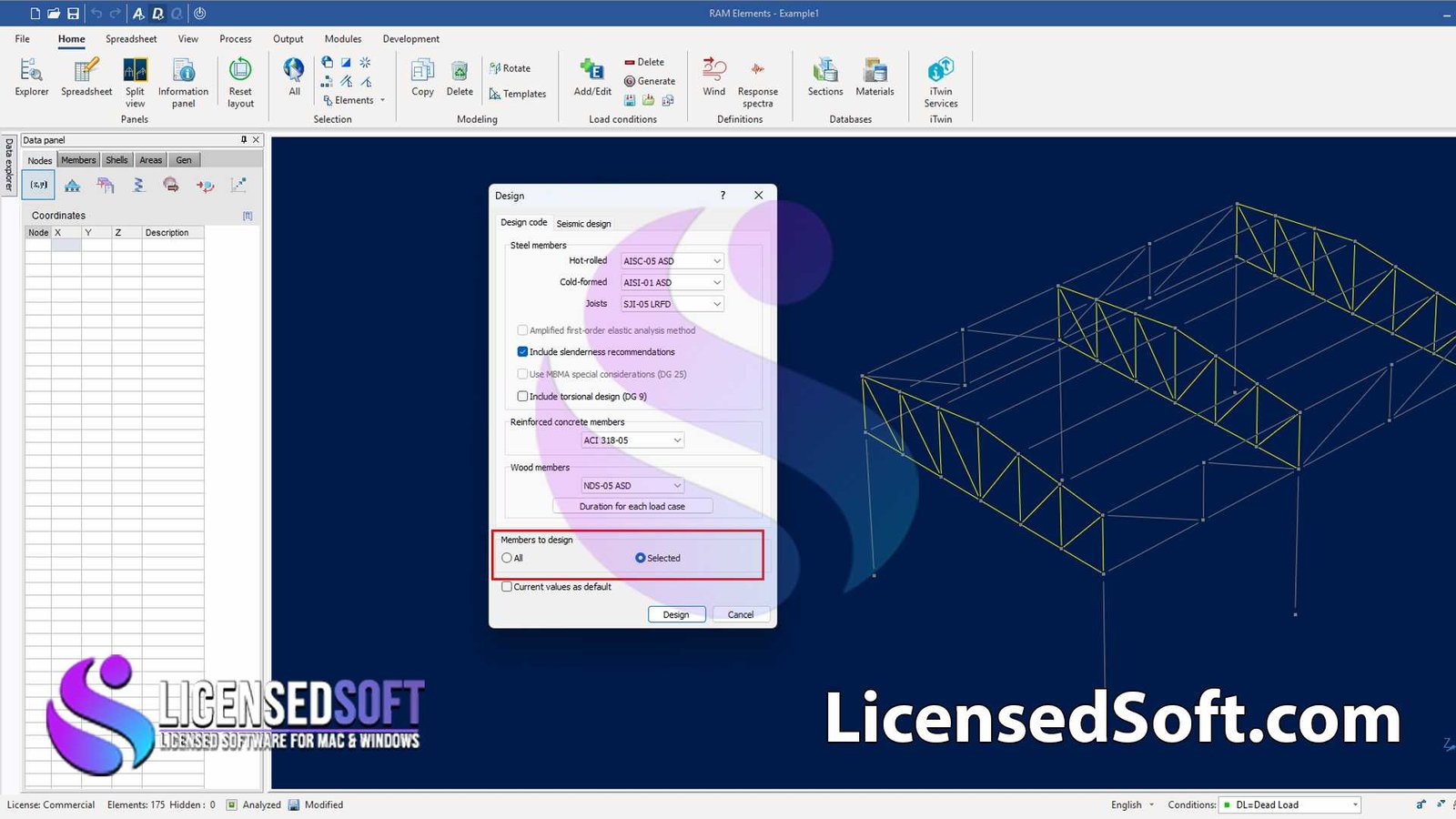Open Wind definitions
1456x819 pixels.
[x=714, y=77]
